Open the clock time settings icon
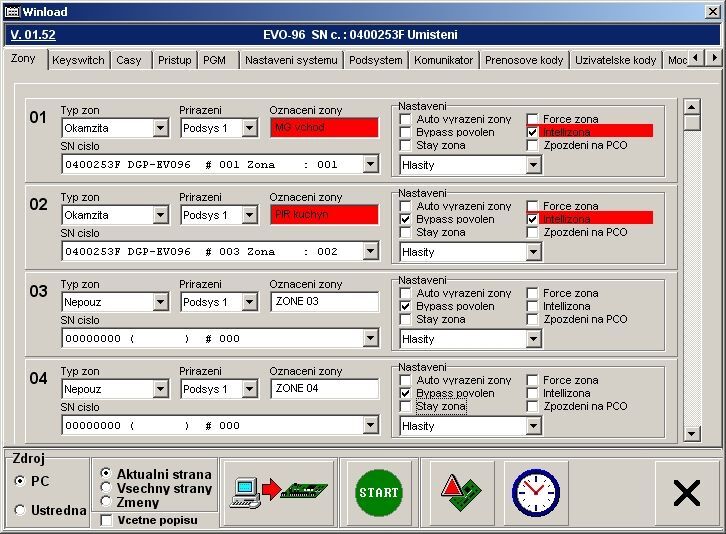726x534 pixels. (536, 492)
